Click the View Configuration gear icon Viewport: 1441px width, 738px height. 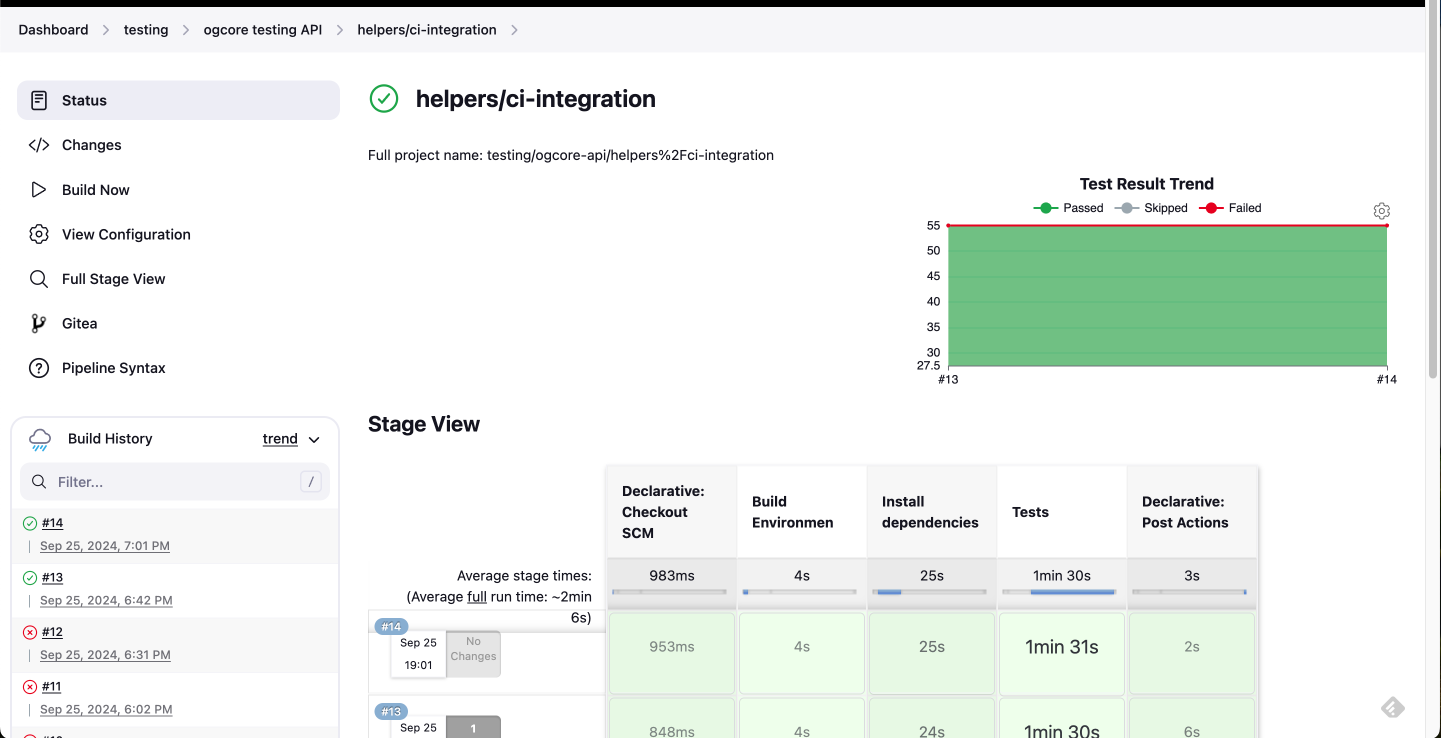[x=39, y=234]
